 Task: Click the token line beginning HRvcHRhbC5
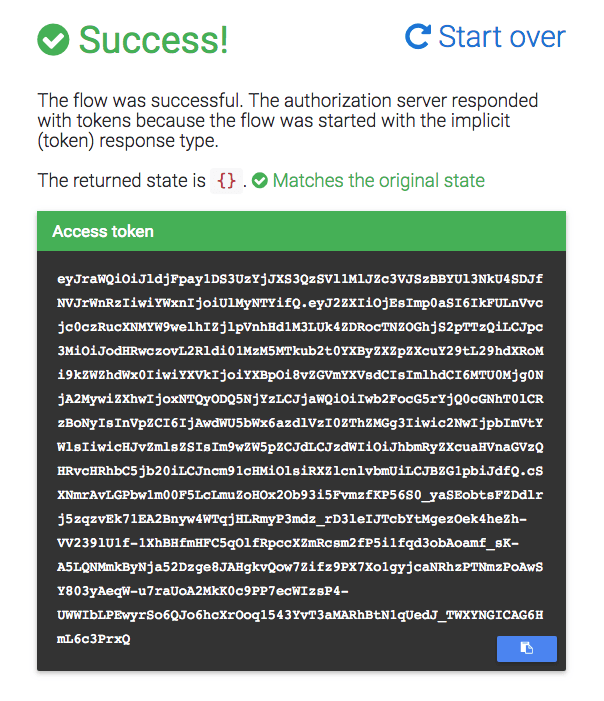pos(300,471)
